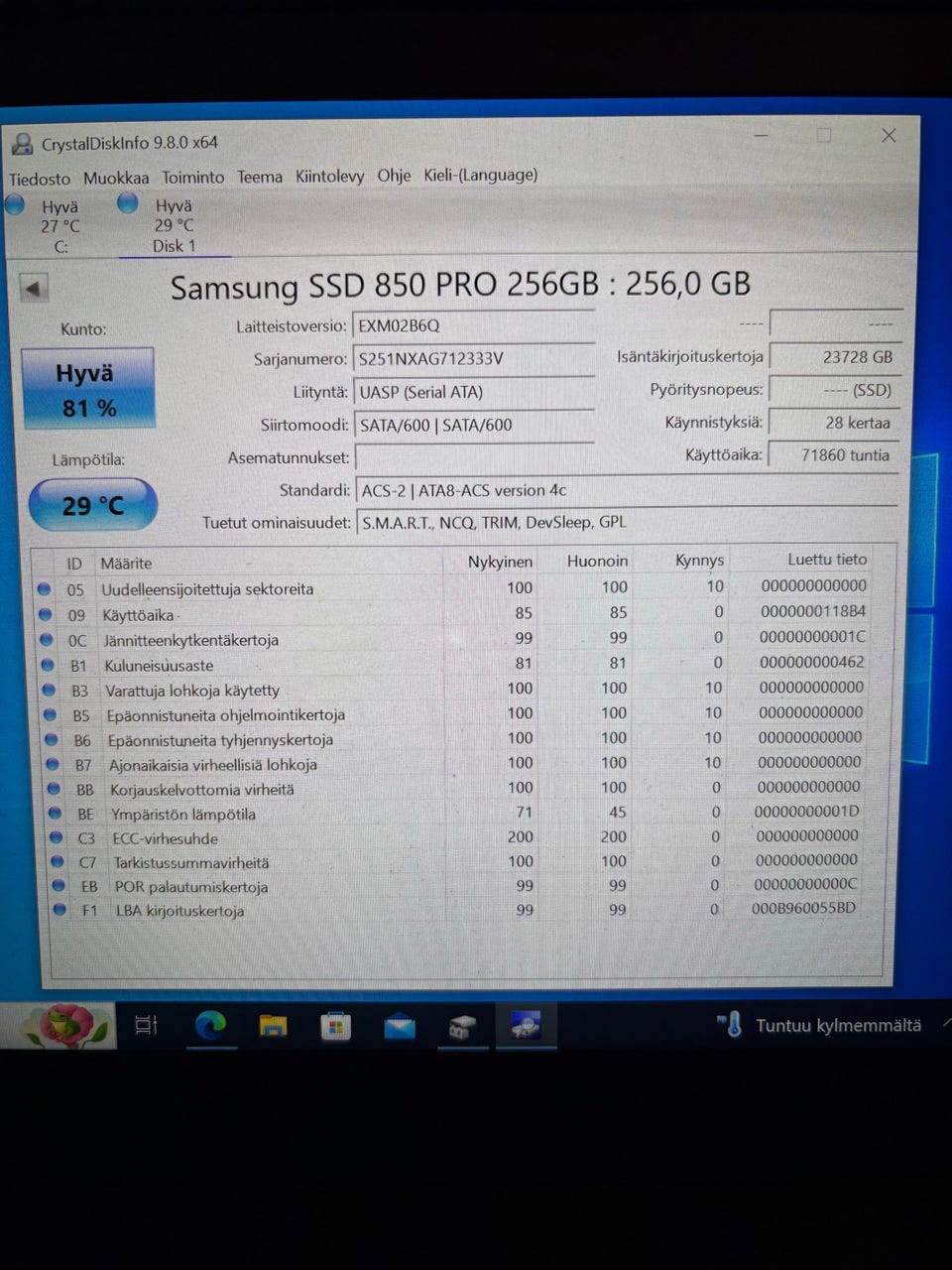Click the Hyvä 81 % health status button
The image size is (952, 1270).
88,389
